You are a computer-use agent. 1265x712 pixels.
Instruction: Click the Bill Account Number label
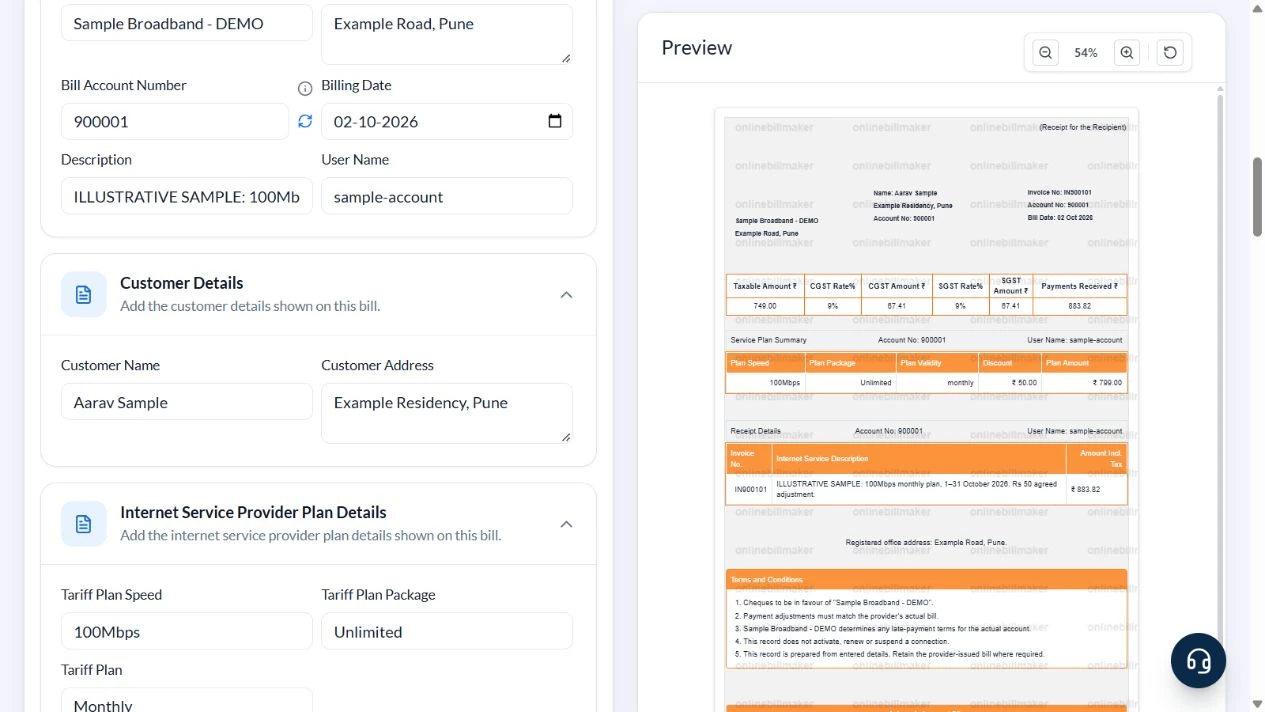click(123, 85)
